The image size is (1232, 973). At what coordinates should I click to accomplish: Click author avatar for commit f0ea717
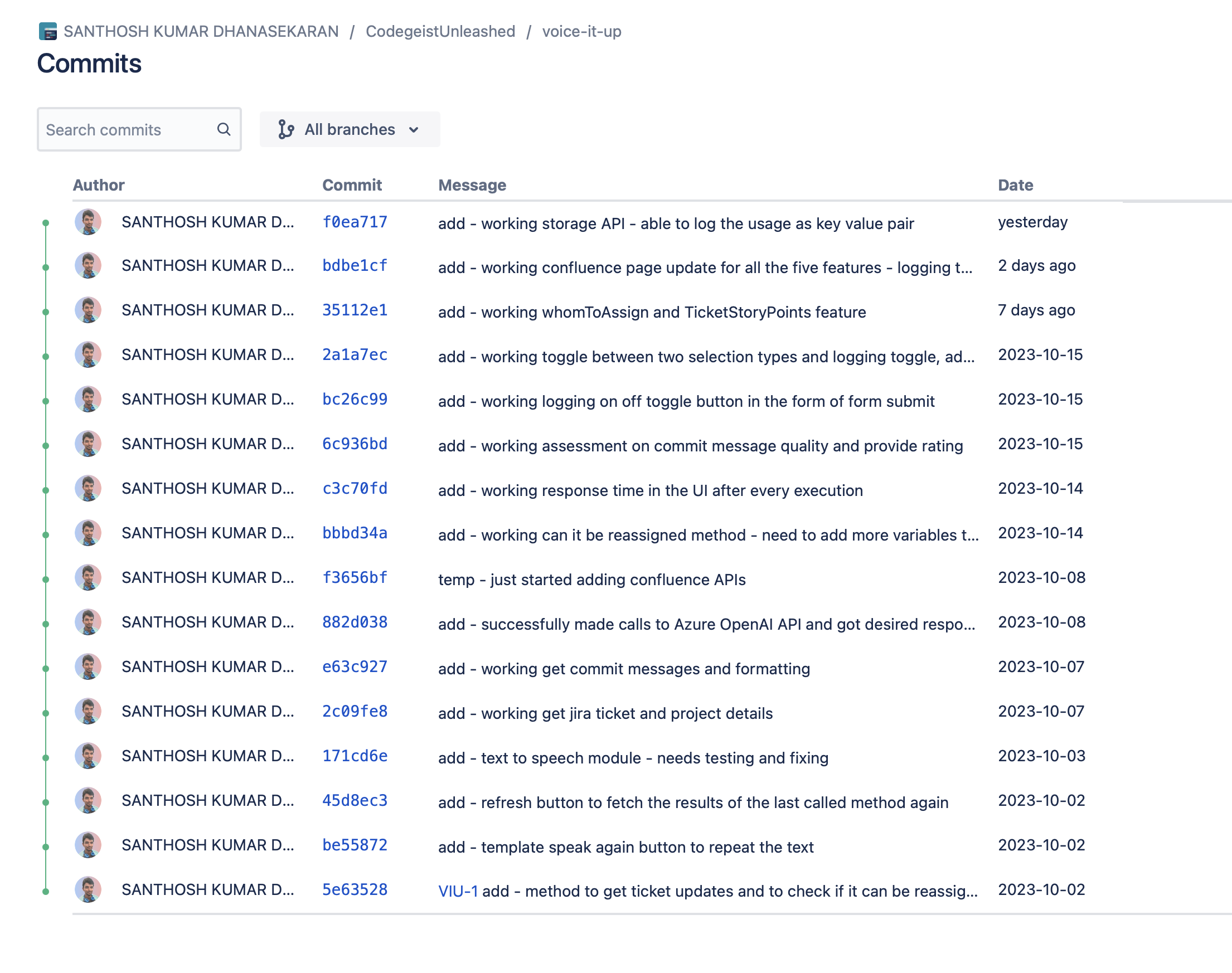[88, 222]
